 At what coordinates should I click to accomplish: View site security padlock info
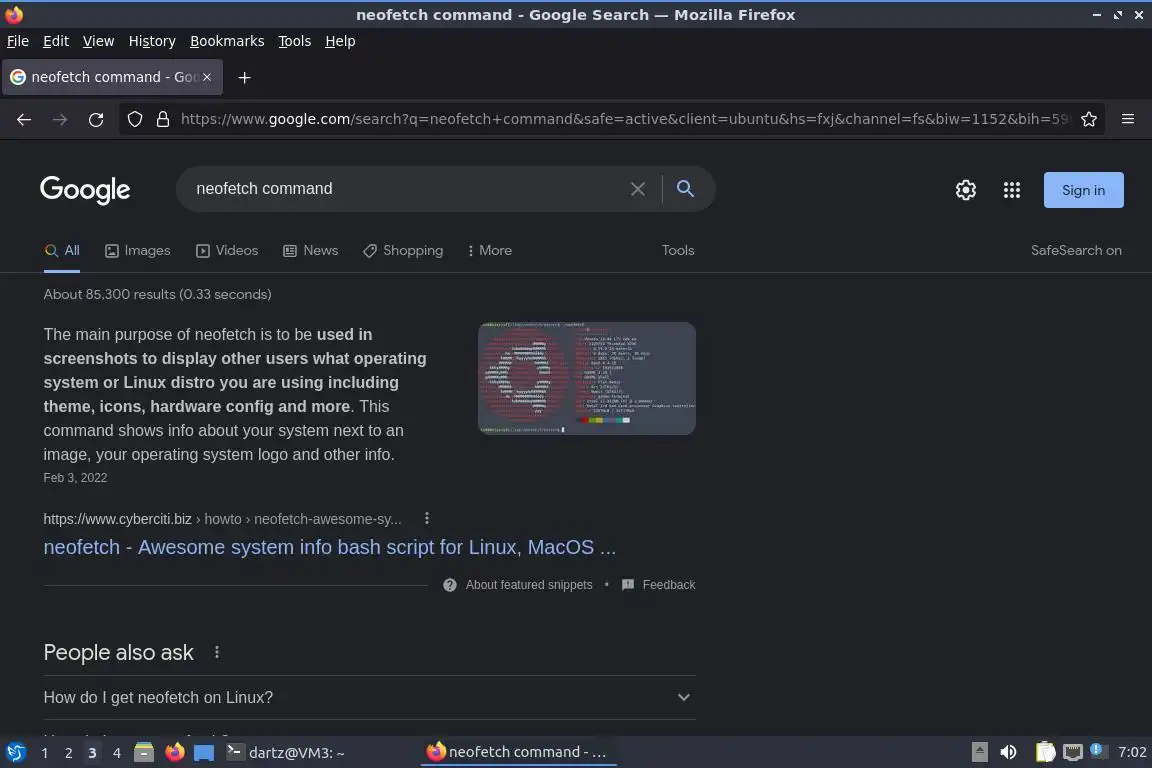pyautogui.click(x=163, y=119)
